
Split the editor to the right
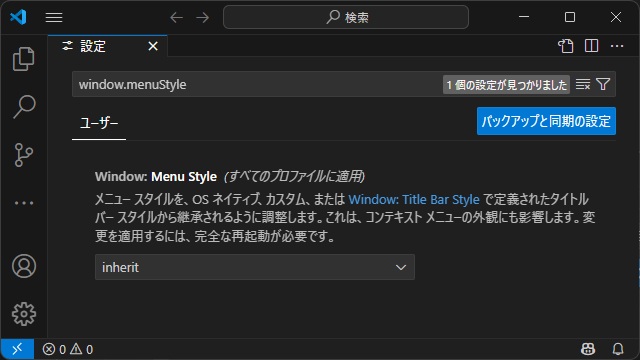(x=591, y=46)
